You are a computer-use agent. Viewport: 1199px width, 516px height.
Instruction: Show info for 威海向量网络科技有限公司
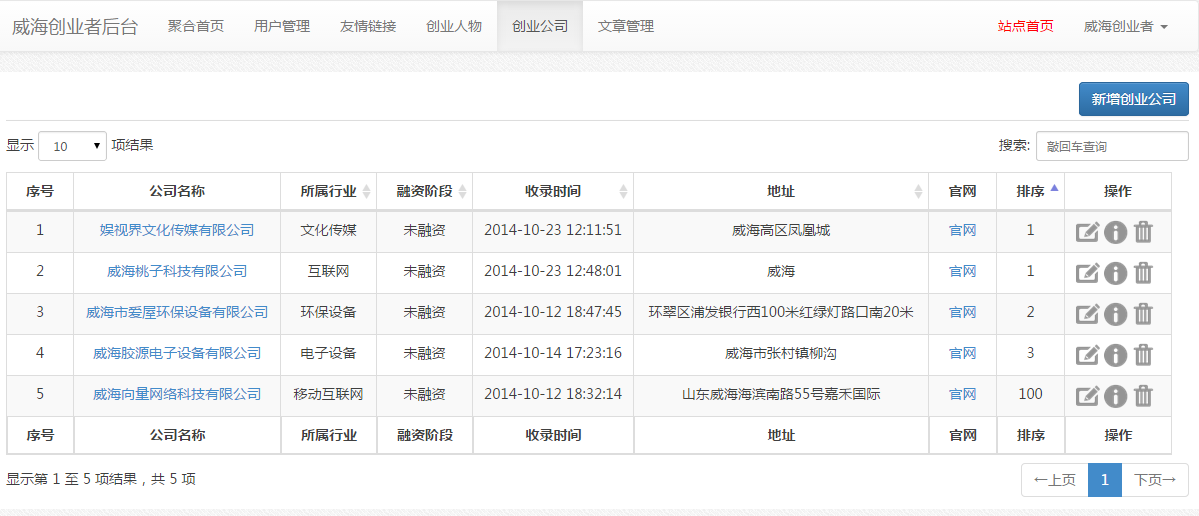pyautogui.click(x=1115, y=396)
